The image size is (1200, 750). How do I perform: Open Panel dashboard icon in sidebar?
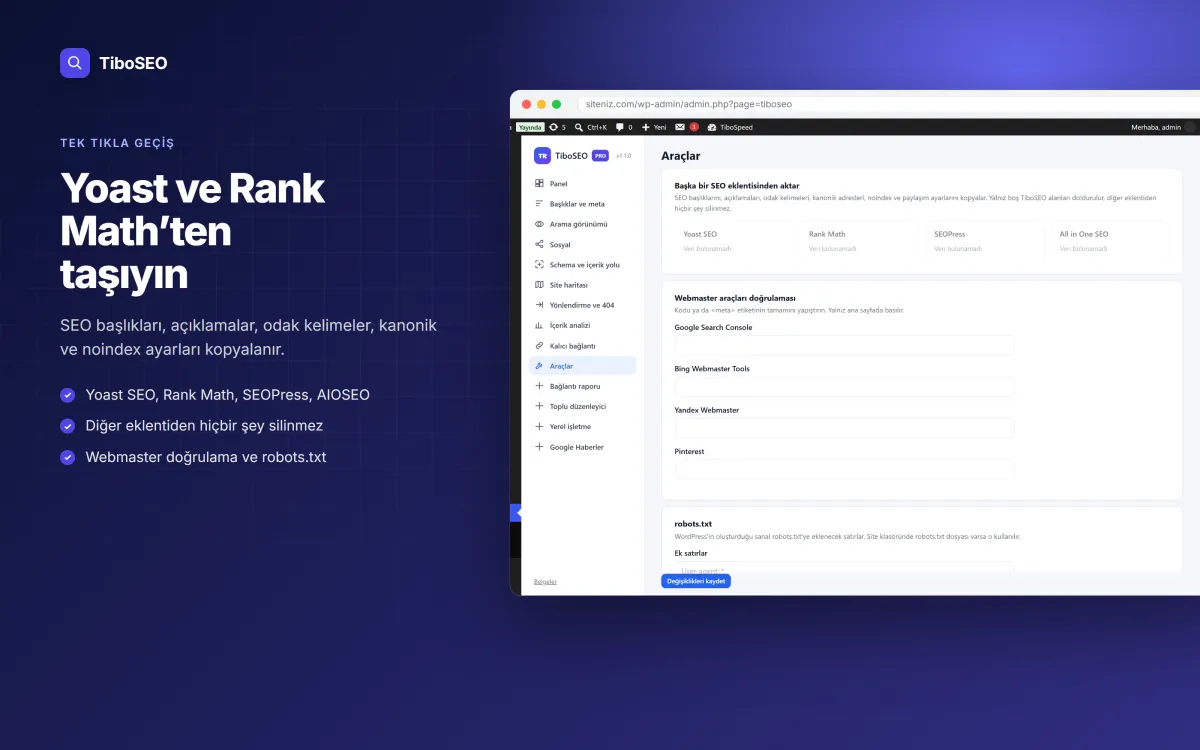tap(539, 184)
